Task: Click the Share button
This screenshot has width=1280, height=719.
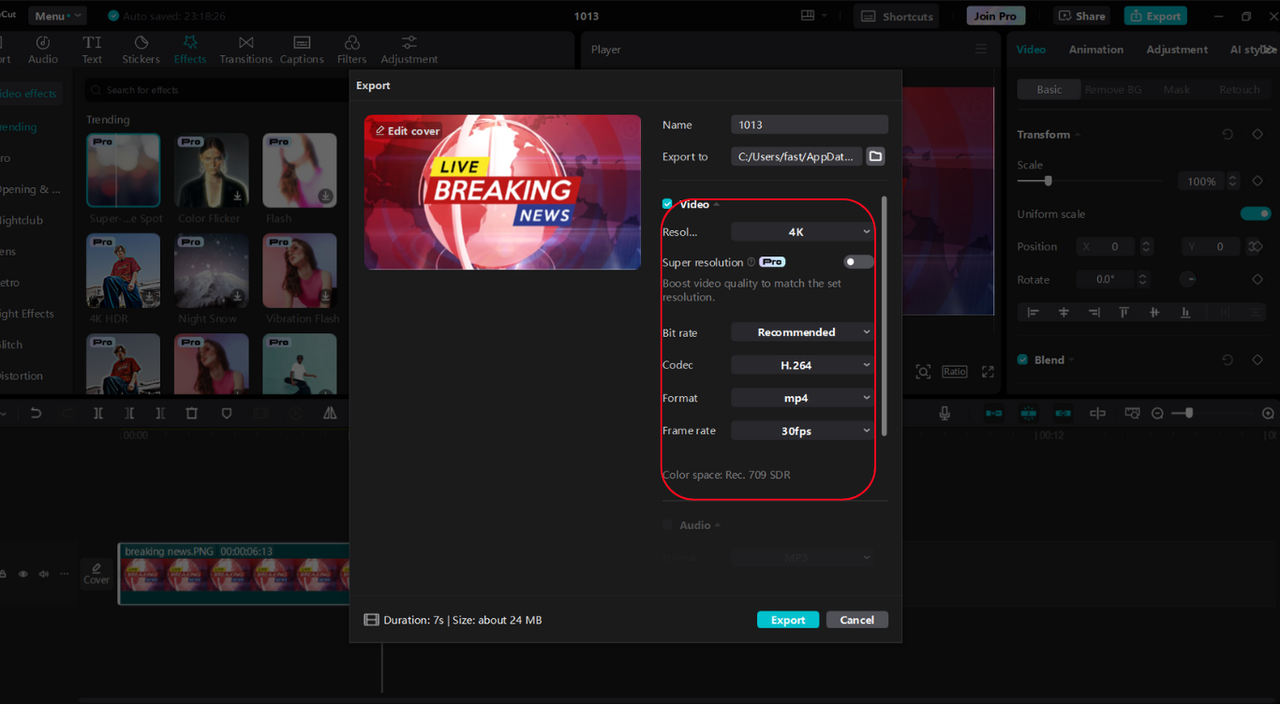Action: [x=1082, y=16]
